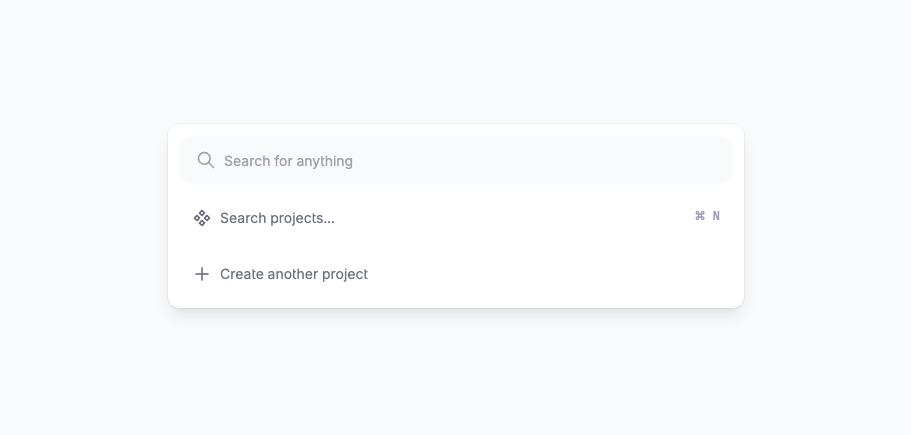The width and height of the screenshot is (911, 435).
Task: Click the magnifying glass search icon
Action: (x=206, y=160)
